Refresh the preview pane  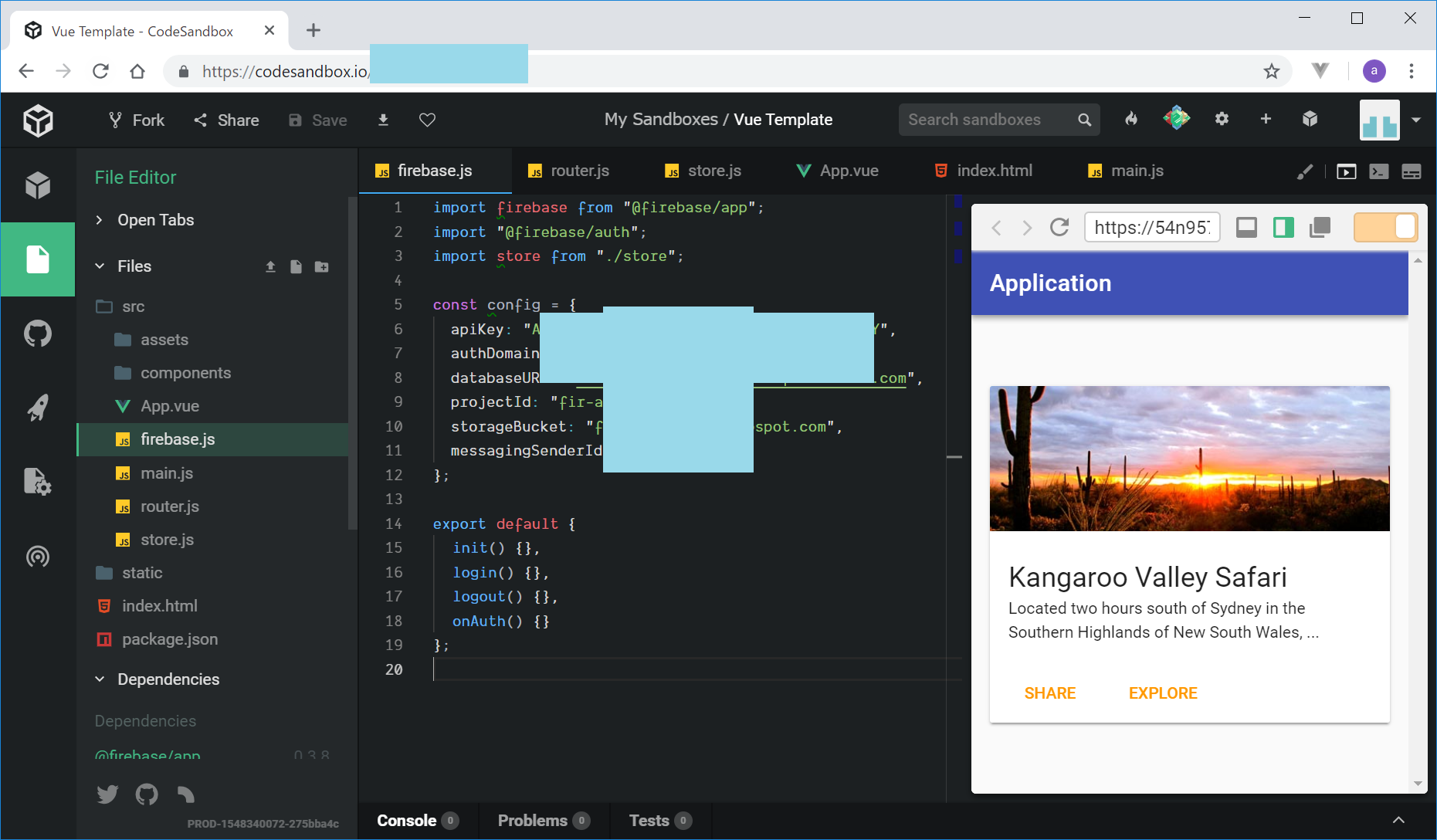1059,228
